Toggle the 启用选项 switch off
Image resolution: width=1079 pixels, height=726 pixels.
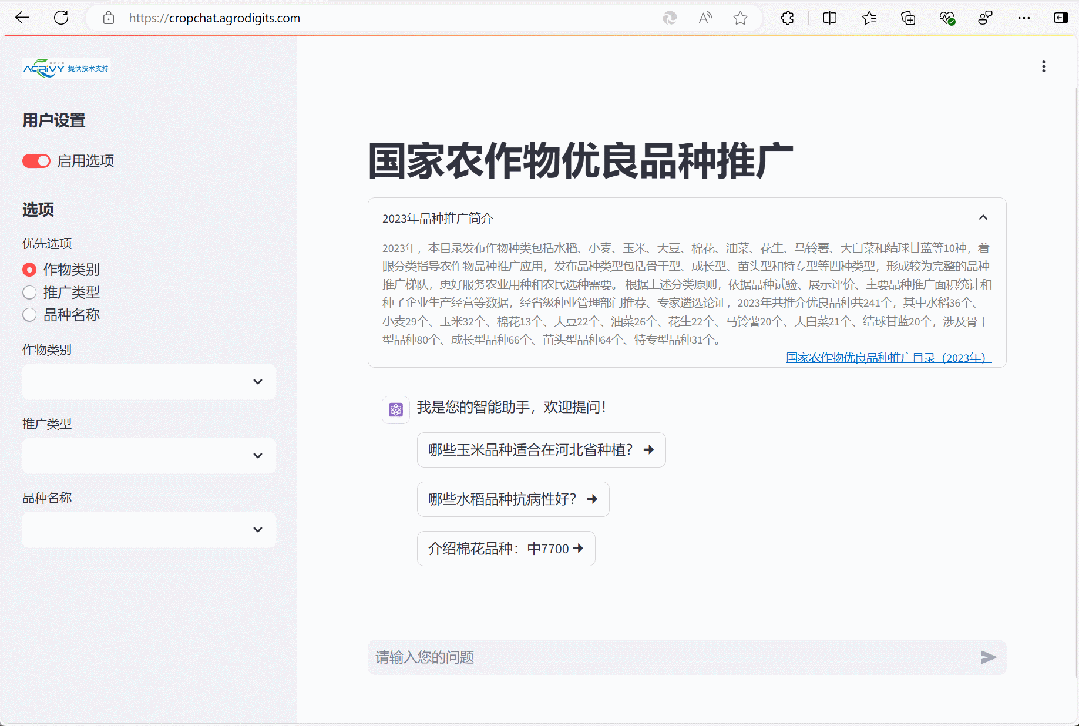point(36,161)
